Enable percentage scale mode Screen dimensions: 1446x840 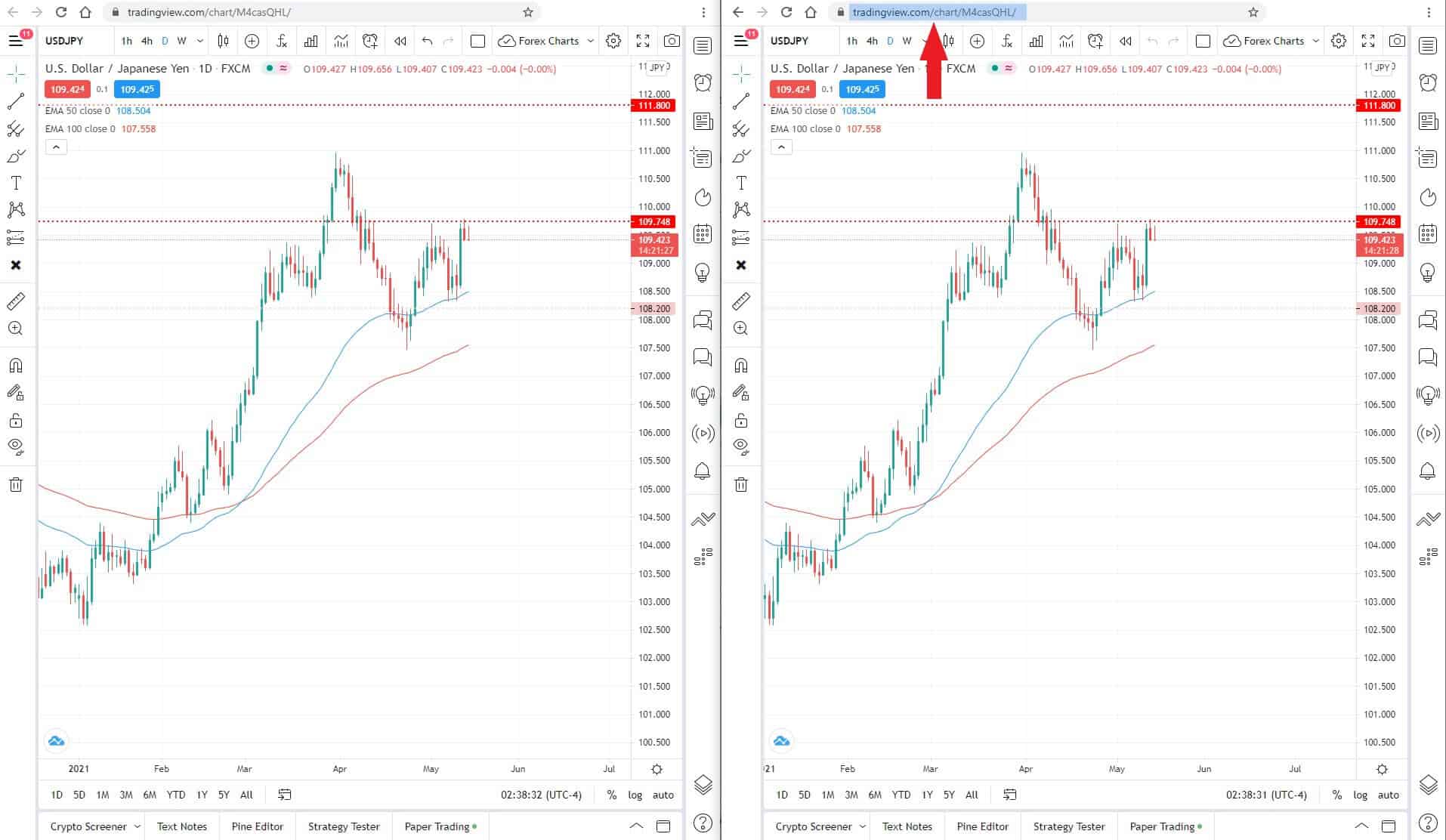[610, 795]
